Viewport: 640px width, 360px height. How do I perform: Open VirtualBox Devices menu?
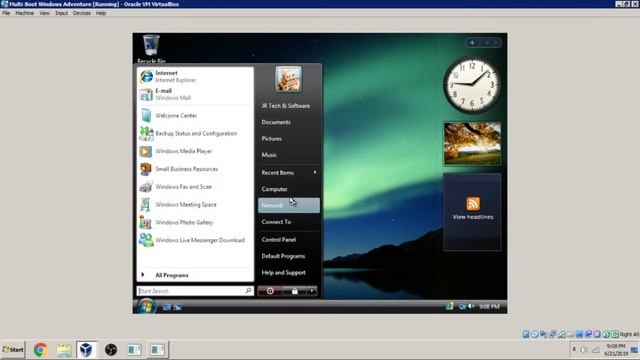click(82, 13)
